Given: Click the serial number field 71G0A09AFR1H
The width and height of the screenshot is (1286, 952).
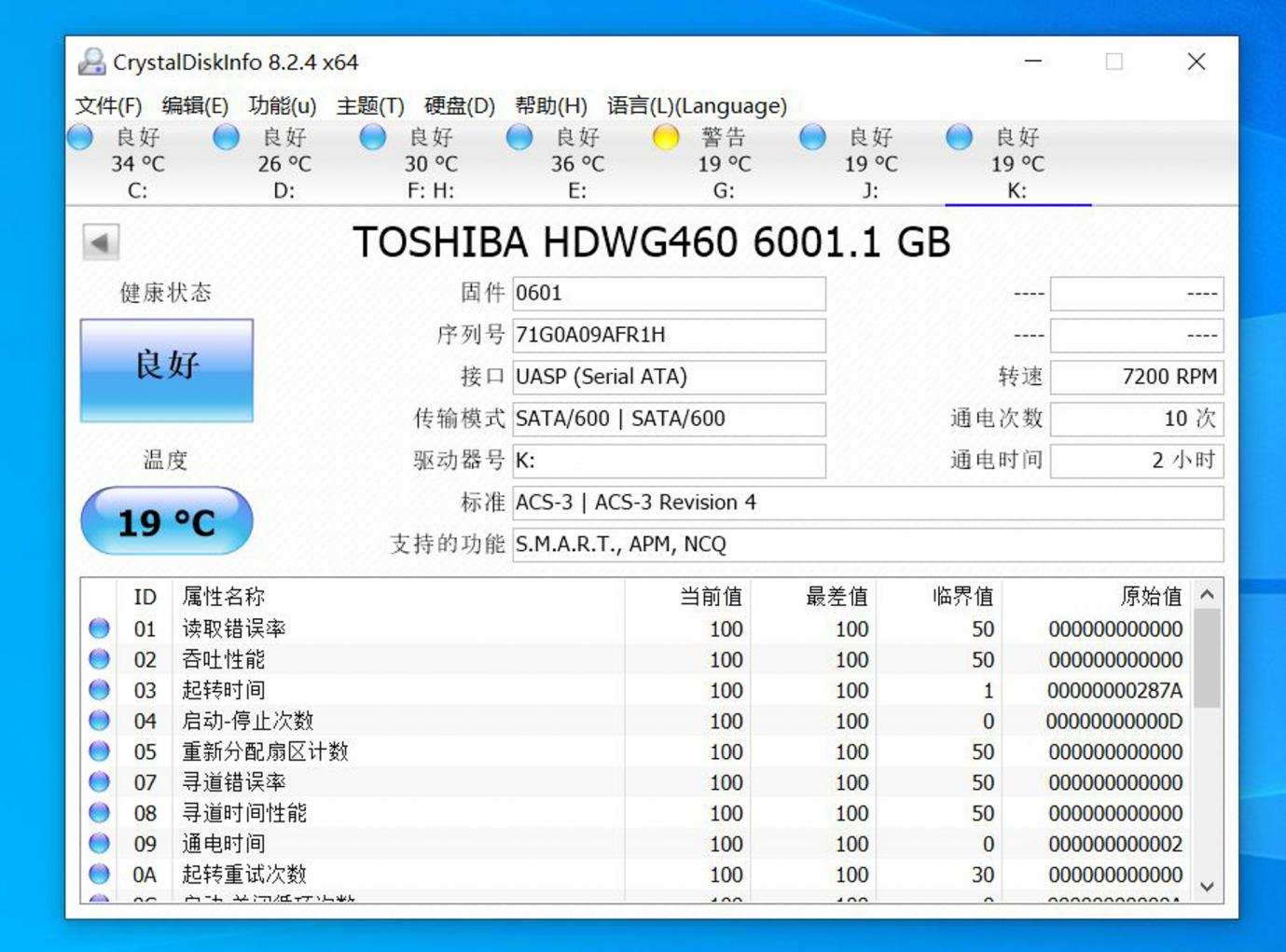Looking at the screenshot, I should (669, 336).
